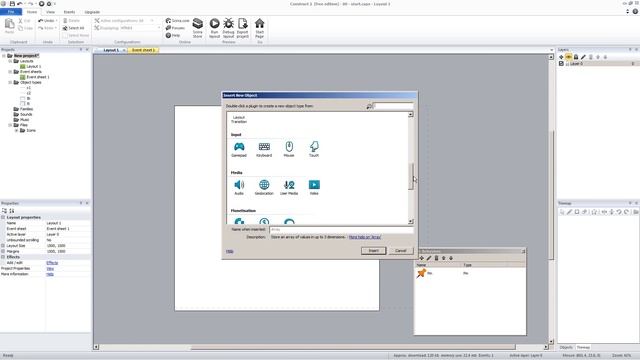Switch to the Events ribbon tab
This screenshot has height=360, width=640.
click(69, 12)
